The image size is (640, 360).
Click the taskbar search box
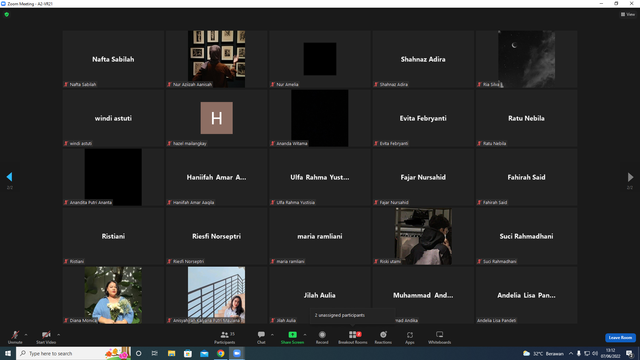(x=73, y=353)
